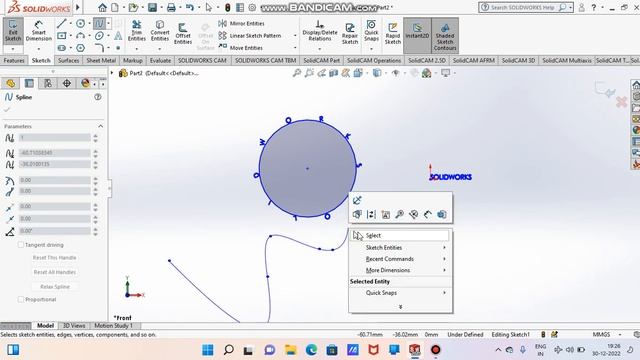This screenshot has width=640, height=360.
Task: Open PropertyManager tab icon
Action: coord(29,83)
